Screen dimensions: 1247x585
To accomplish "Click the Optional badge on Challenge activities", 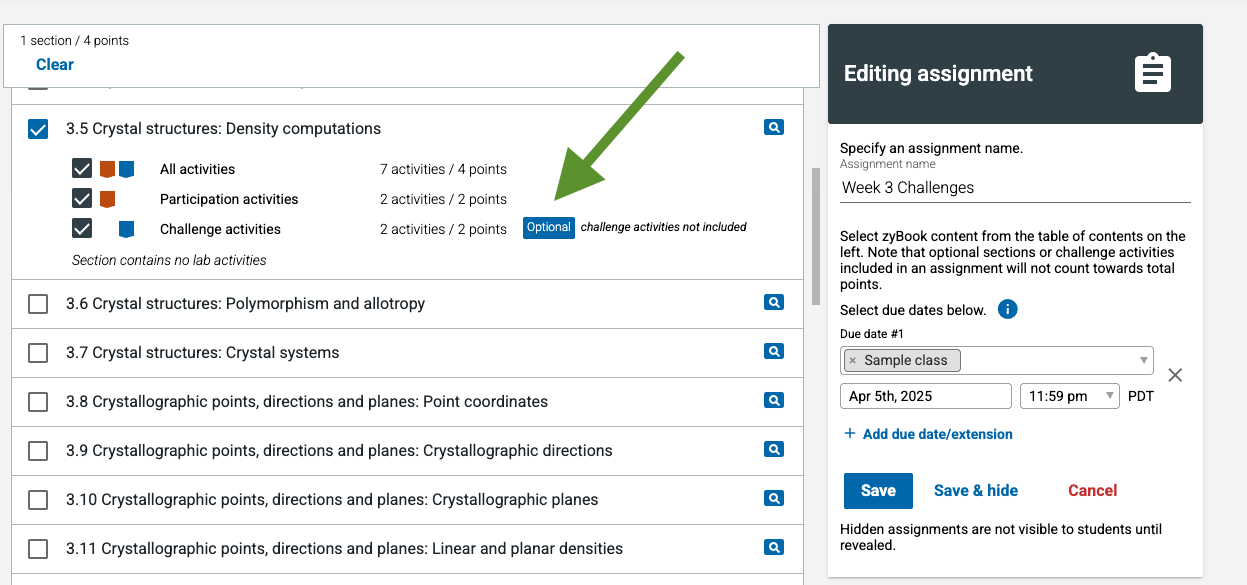I will tap(549, 228).
